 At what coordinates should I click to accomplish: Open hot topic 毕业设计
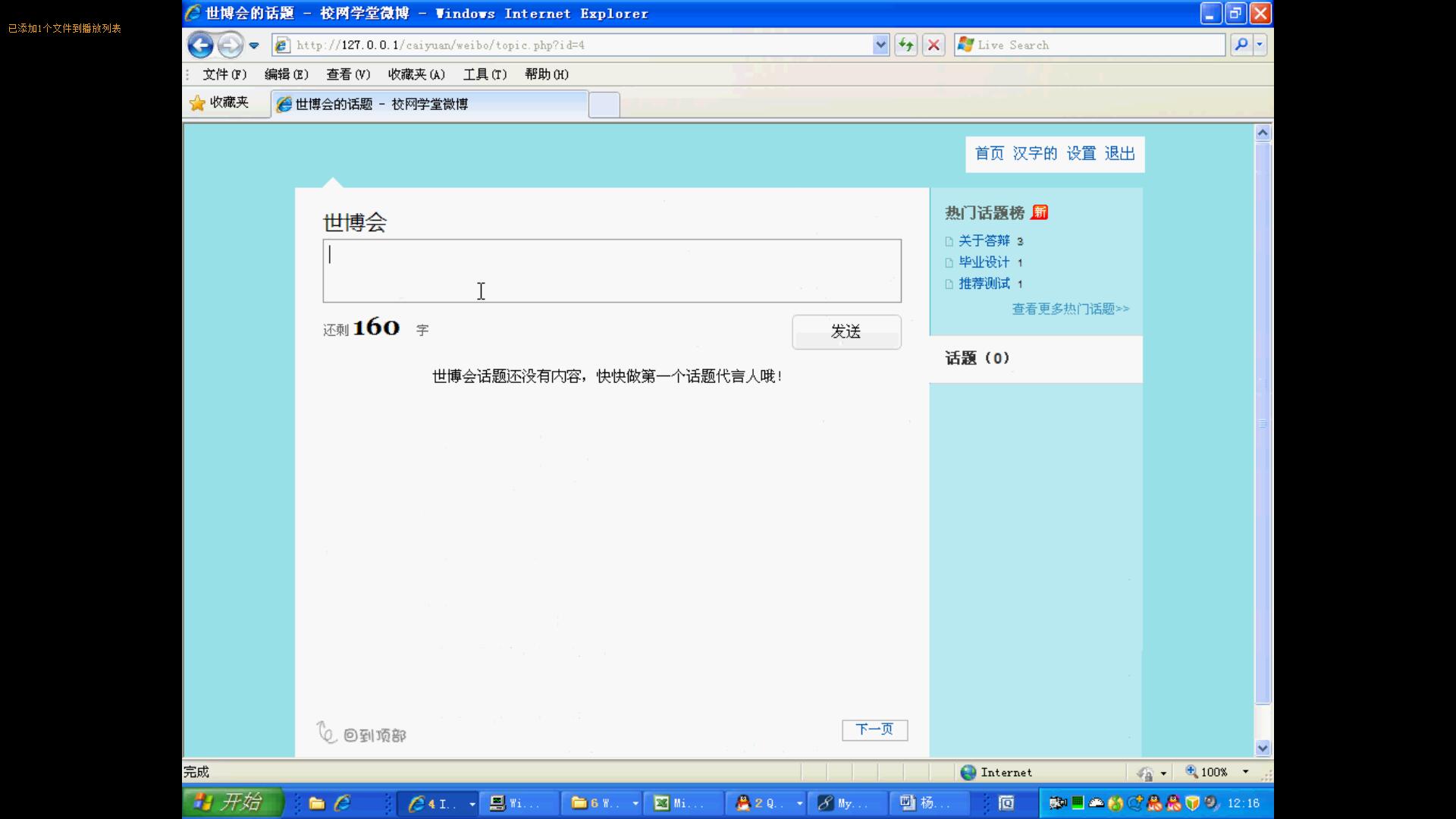pyautogui.click(x=984, y=262)
